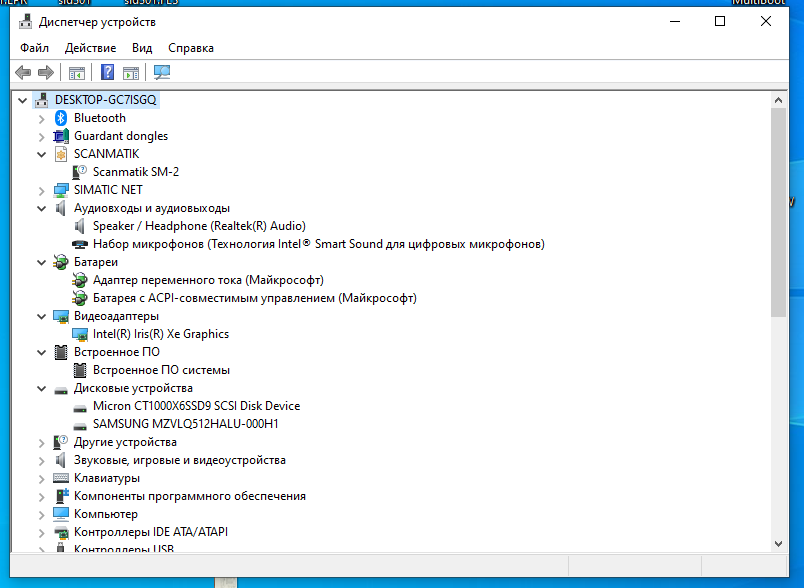Screen dimensions: 804x588
Task: Click the blue Help question mark icon
Action: [x=108, y=72]
